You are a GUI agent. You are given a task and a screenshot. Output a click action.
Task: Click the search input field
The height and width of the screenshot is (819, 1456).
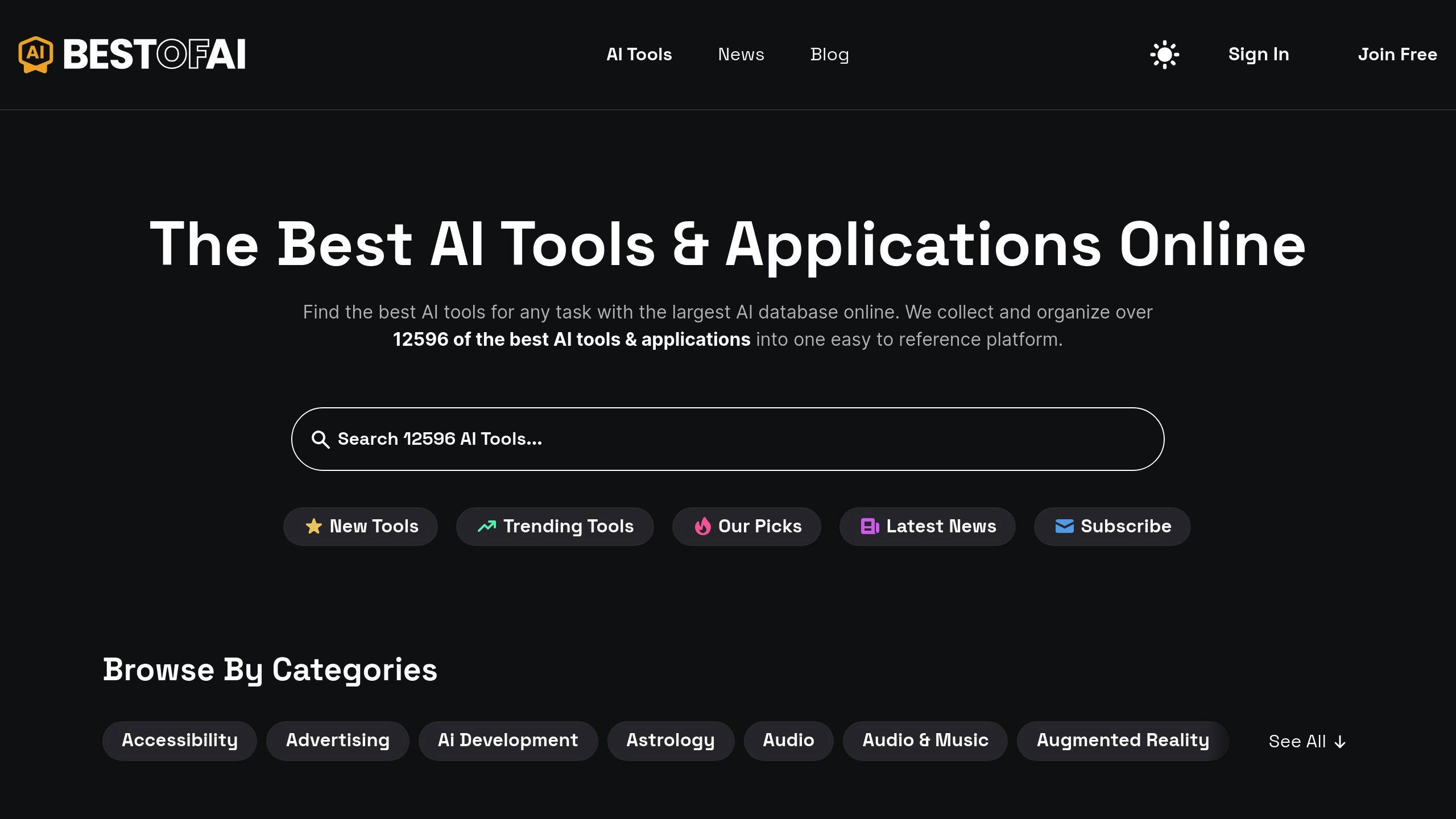728,439
